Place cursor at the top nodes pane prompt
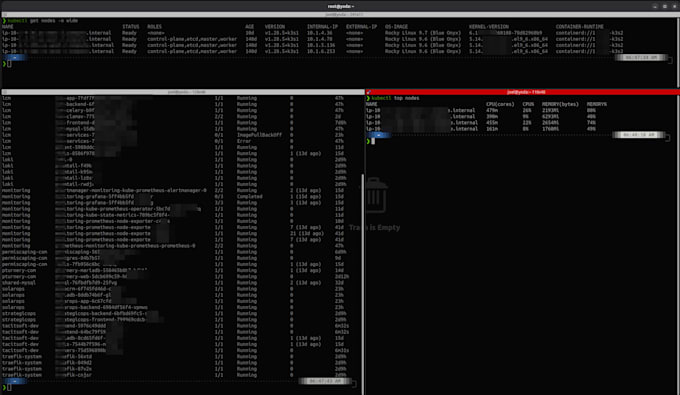The width and height of the screenshot is (680, 395). click(373, 141)
